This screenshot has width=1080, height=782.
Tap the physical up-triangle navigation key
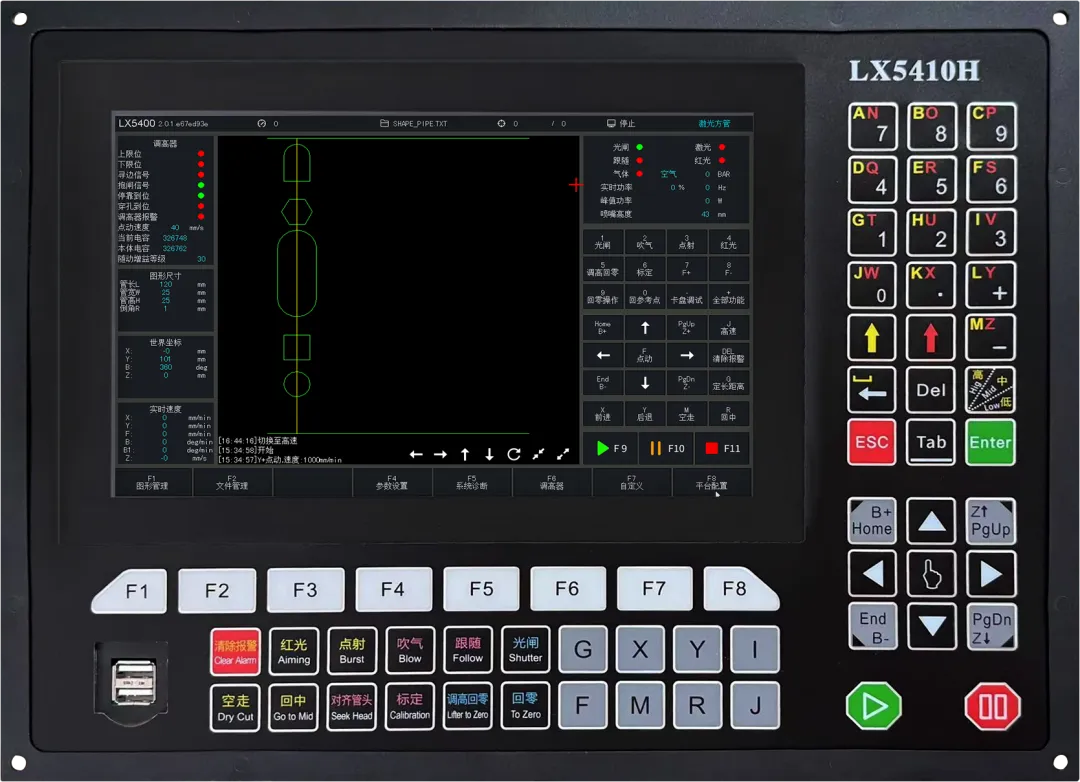(931, 521)
